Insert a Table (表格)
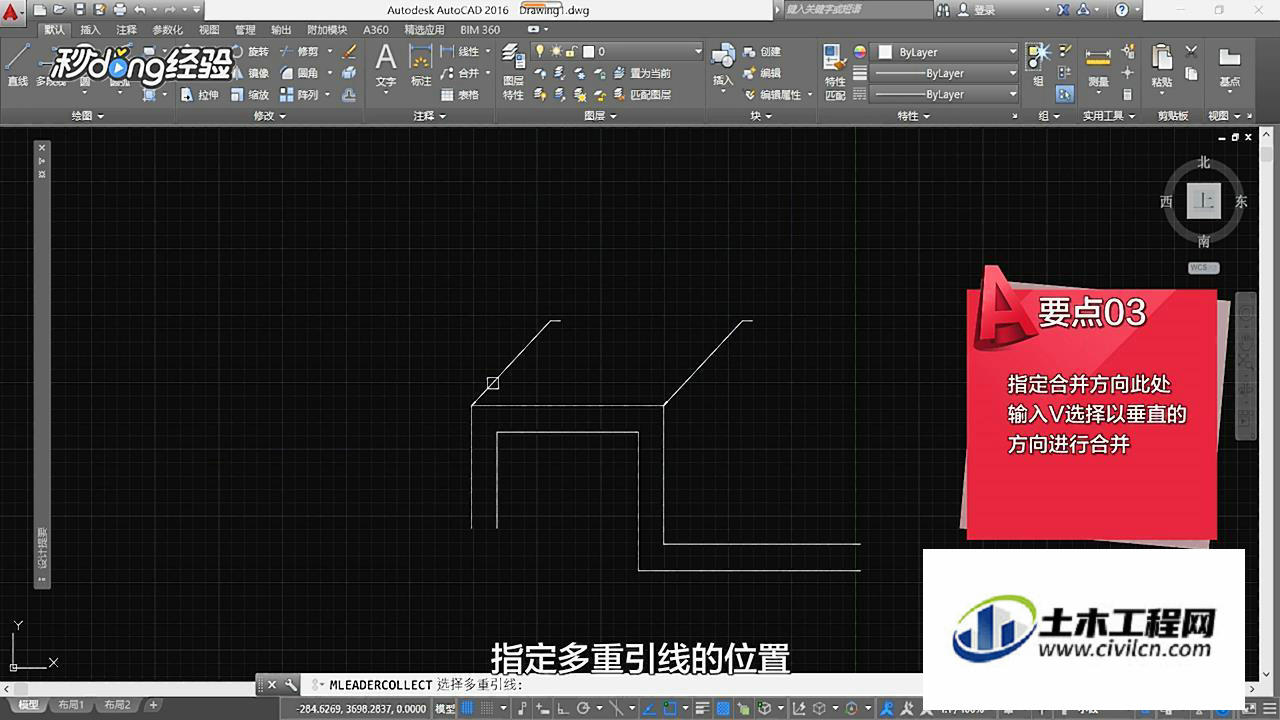 click(460, 95)
